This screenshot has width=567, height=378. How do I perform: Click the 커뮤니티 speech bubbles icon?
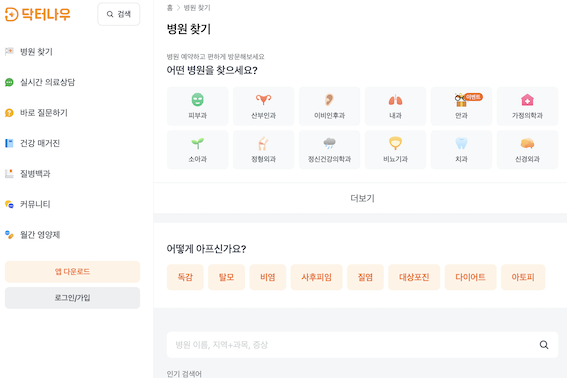(x=9, y=204)
